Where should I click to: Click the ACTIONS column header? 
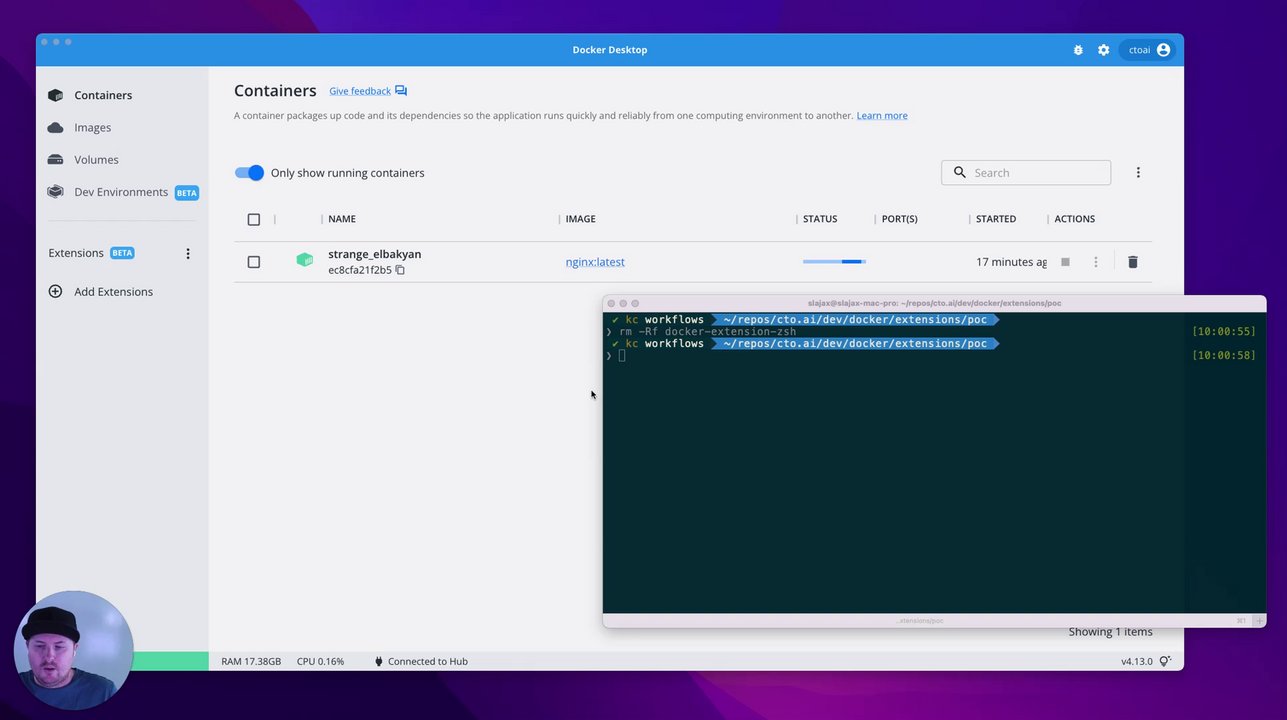tap(1075, 219)
